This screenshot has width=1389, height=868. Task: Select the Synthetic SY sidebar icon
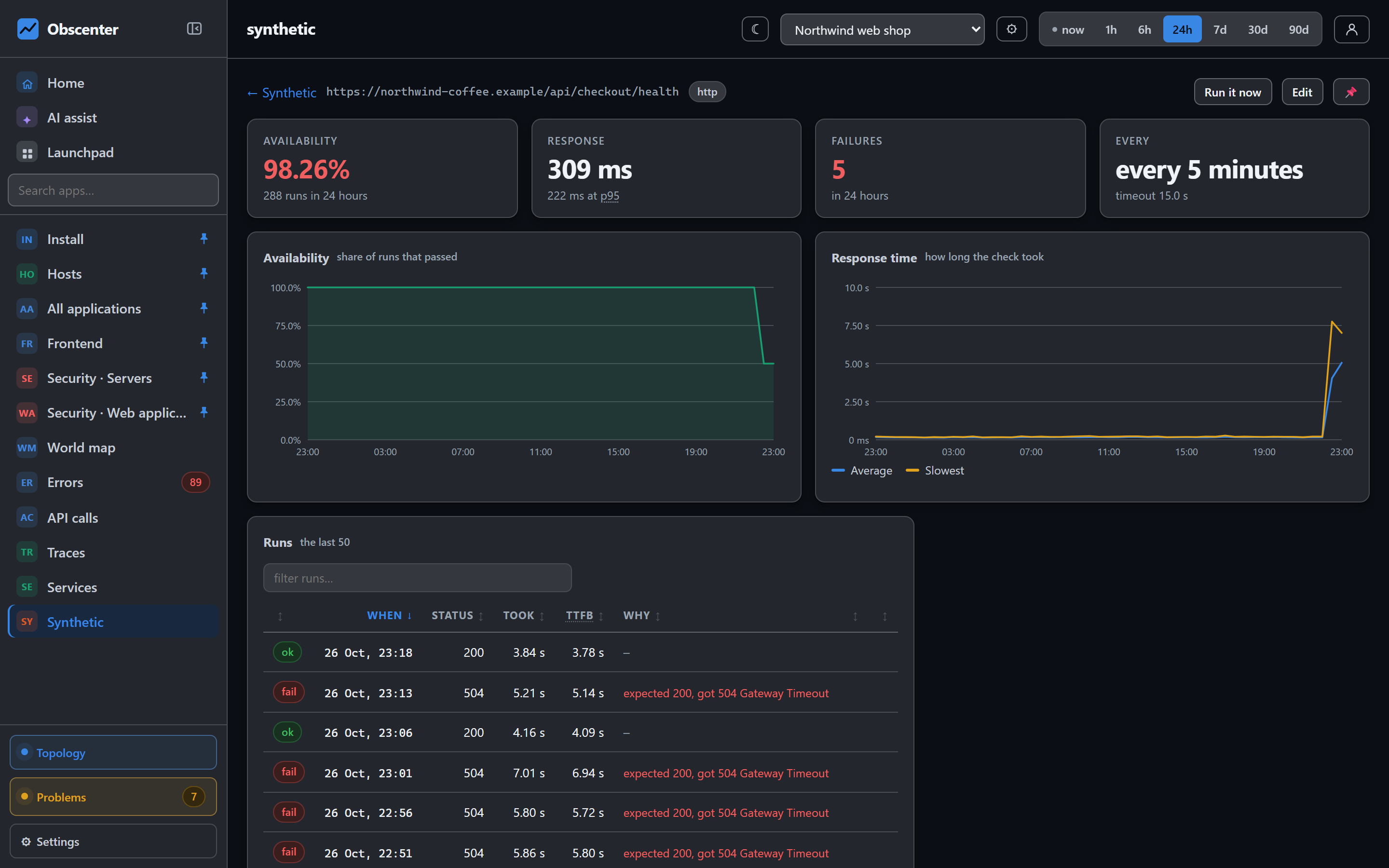coord(27,622)
